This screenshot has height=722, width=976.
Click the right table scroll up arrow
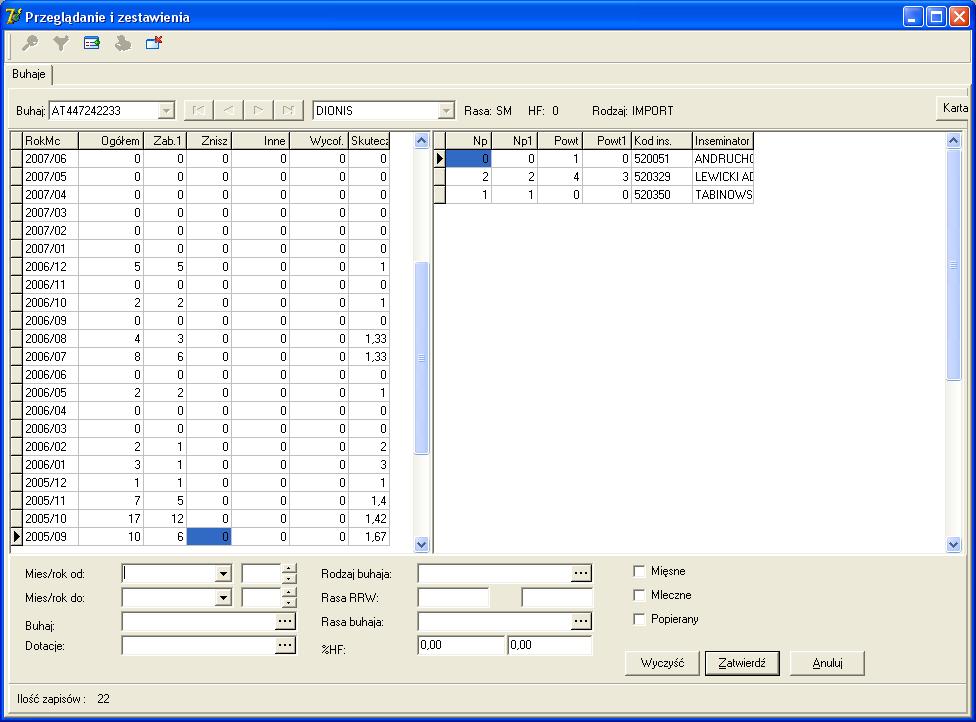[x=954, y=141]
